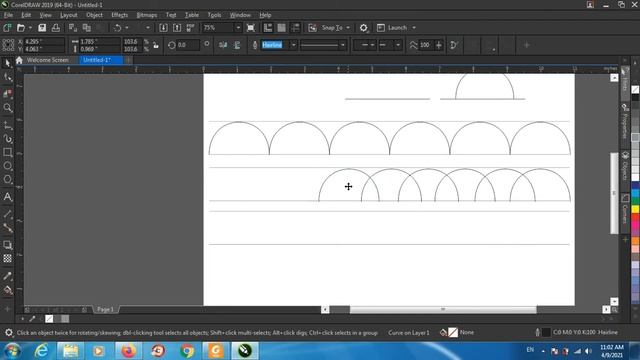Viewport: 640px width, 360px height.
Task: Switch to Welcome Screen tab
Action: coord(48,60)
